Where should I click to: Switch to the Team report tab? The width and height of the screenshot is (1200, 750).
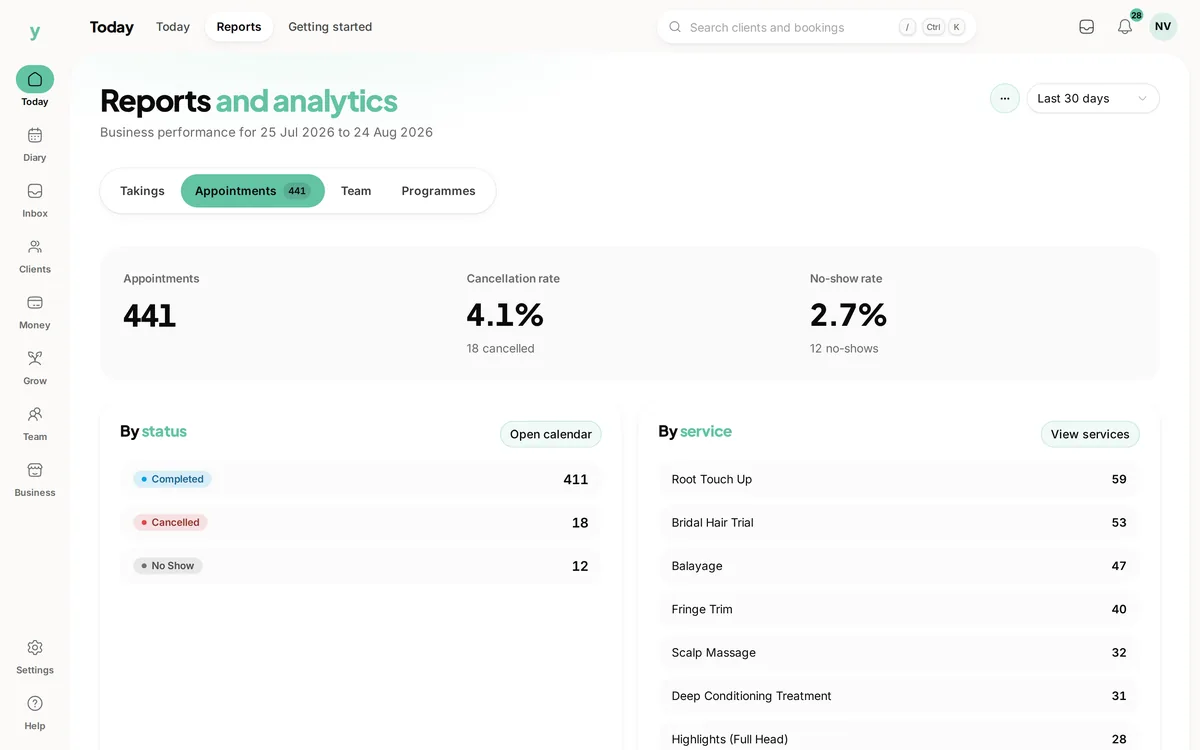coord(356,191)
